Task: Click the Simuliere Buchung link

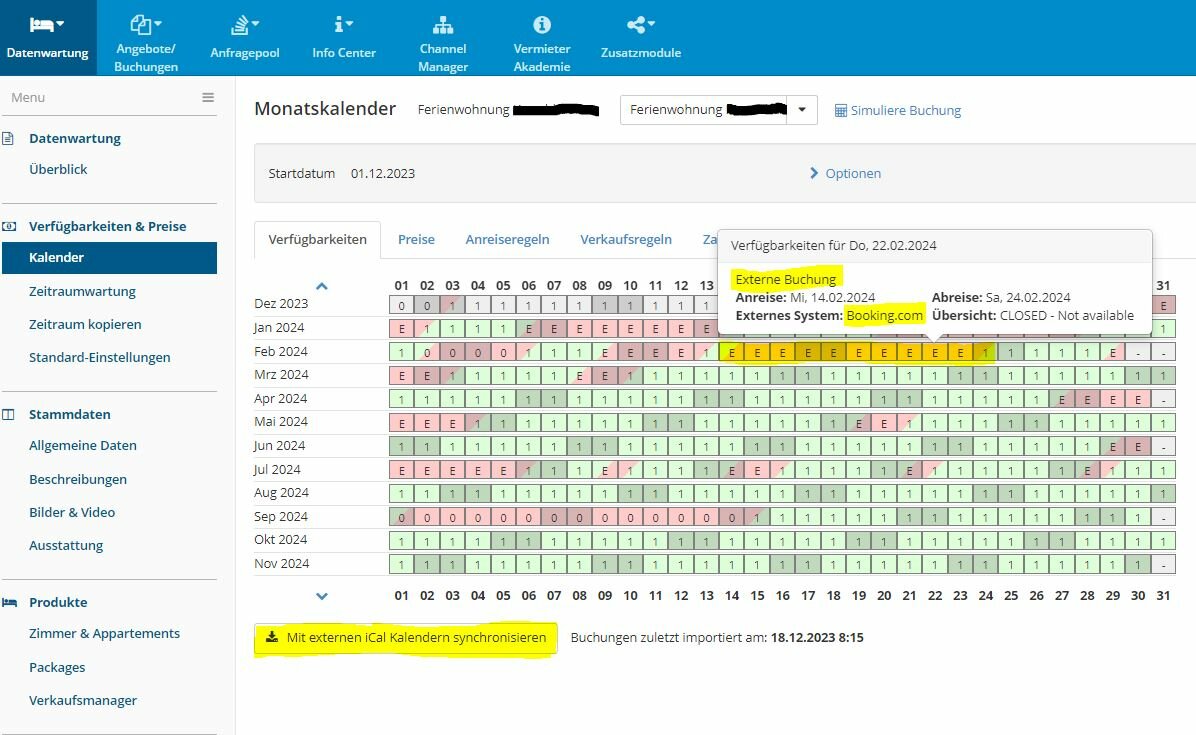Action: (x=897, y=111)
